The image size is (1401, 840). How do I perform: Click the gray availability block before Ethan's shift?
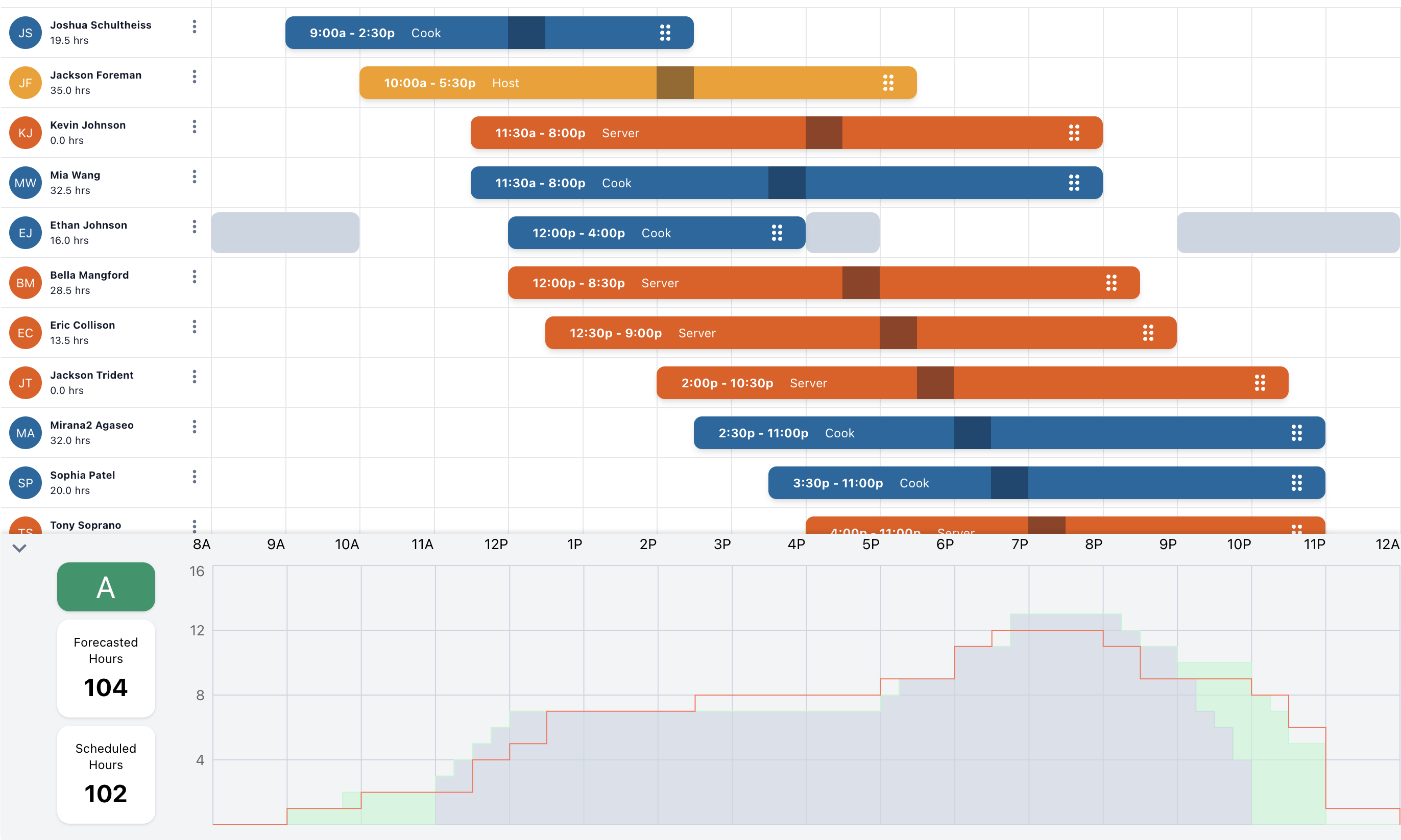coord(285,233)
